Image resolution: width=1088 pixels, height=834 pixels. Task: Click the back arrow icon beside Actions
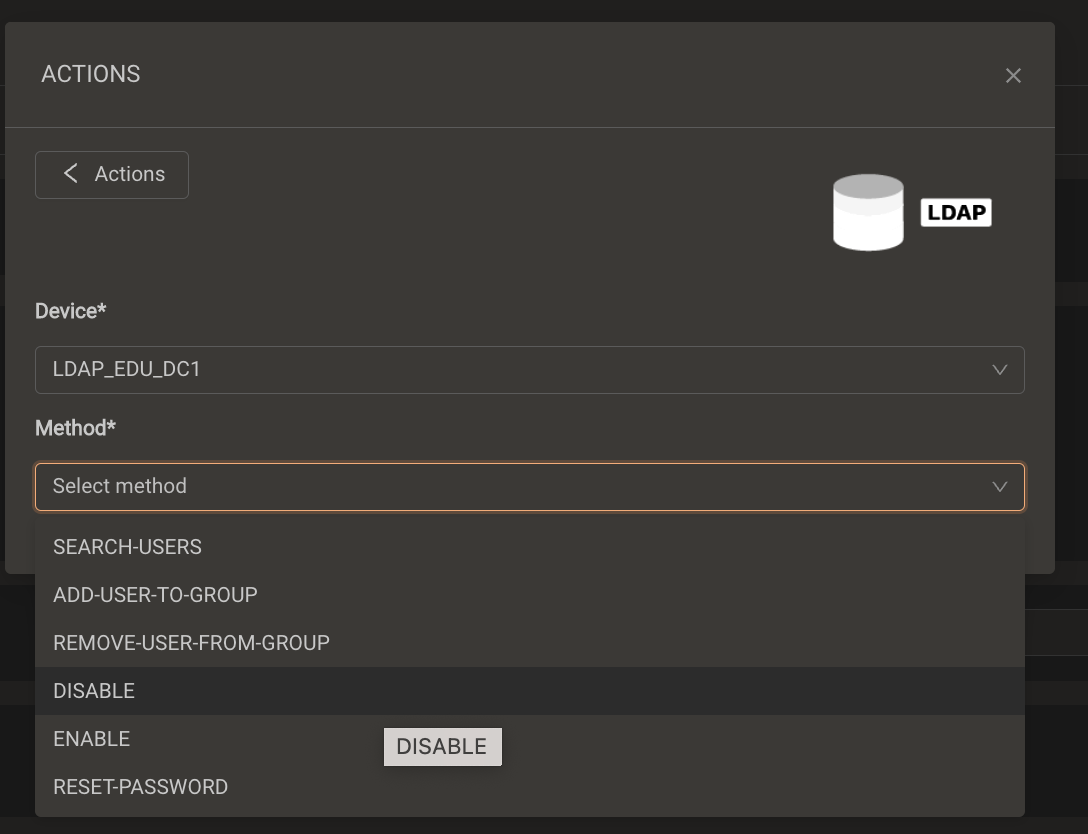click(x=70, y=173)
